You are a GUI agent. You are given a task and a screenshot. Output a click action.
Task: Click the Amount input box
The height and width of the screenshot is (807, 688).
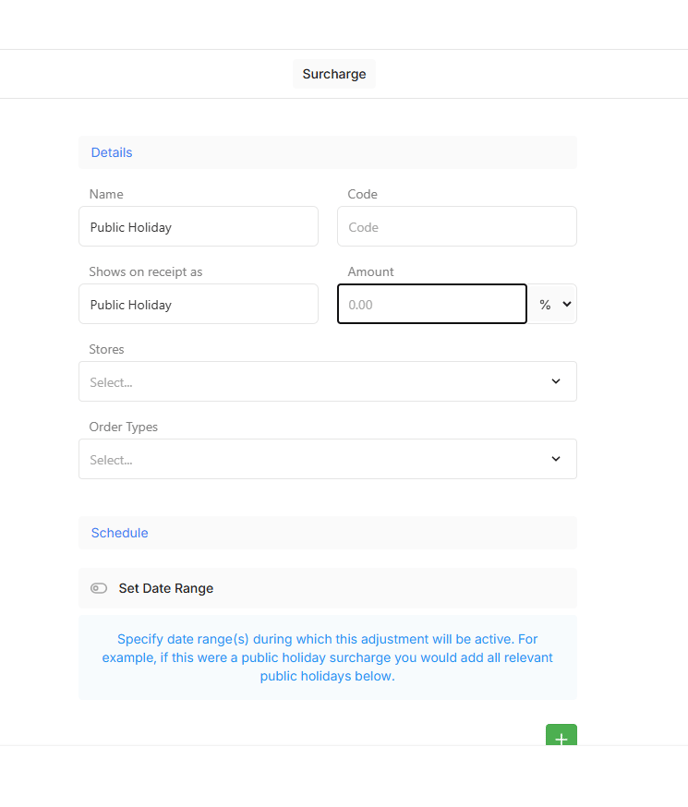[x=431, y=304]
